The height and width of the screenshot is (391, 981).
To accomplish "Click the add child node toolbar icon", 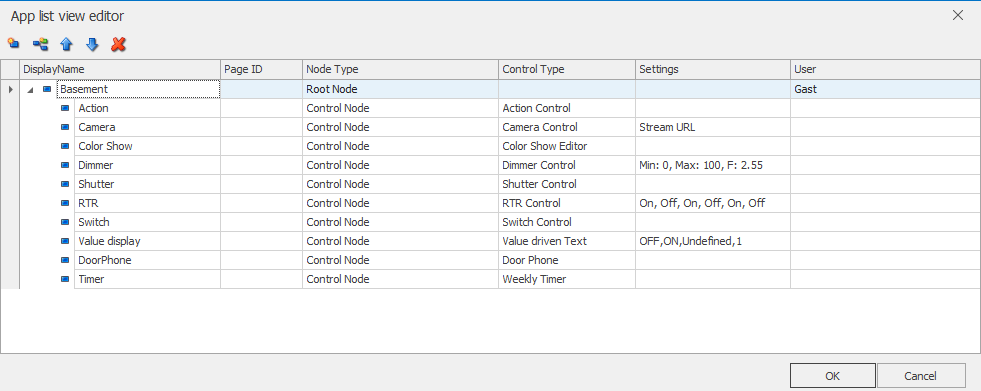I will point(40,44).
